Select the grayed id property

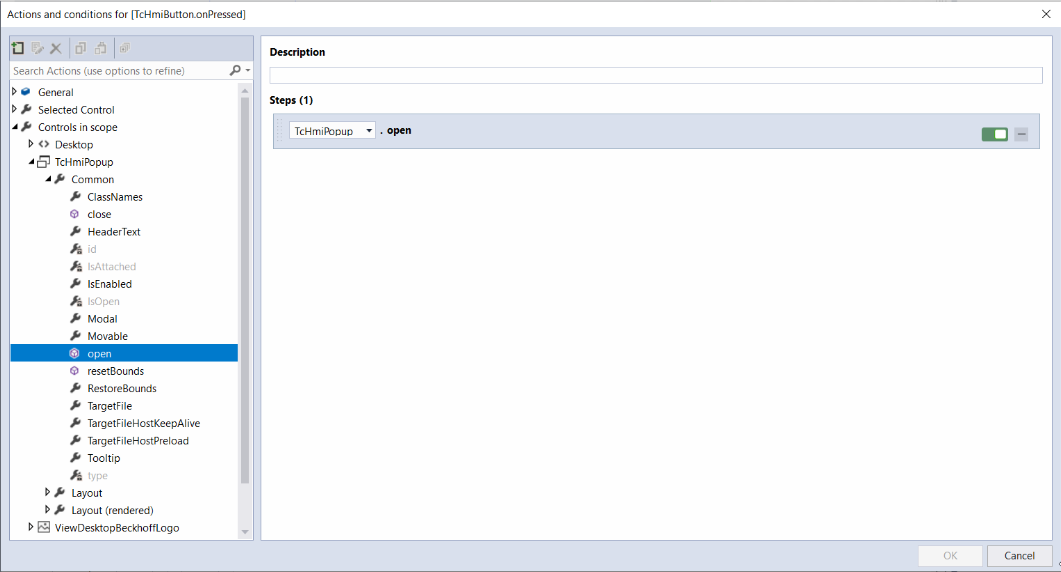pyautogui.click(x=91, y=249)
